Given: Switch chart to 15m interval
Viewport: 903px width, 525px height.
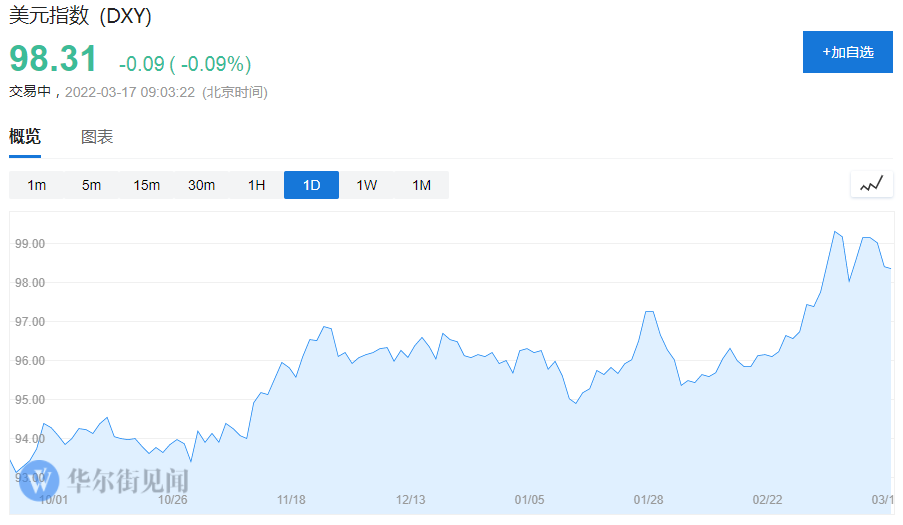Looking at the screenshot, I should coord(147,185).
